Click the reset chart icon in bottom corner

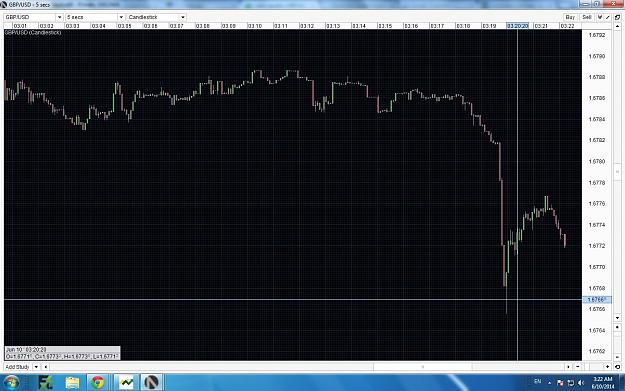617,367
